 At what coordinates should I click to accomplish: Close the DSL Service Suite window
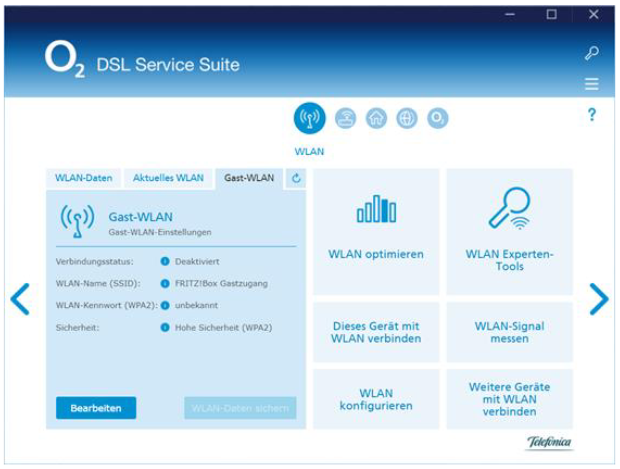tap(594, 15)
